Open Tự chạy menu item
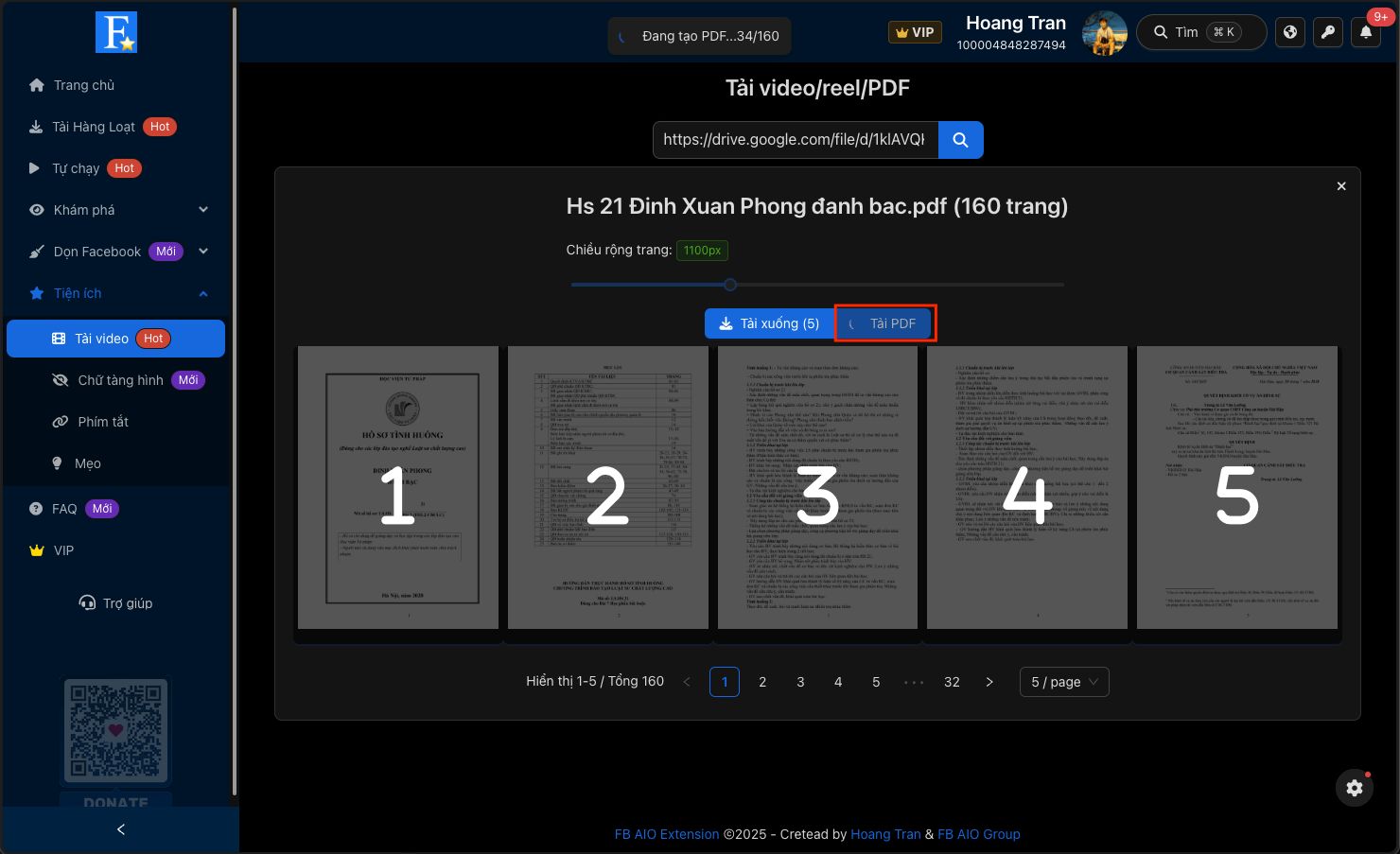 pos(115,168)
